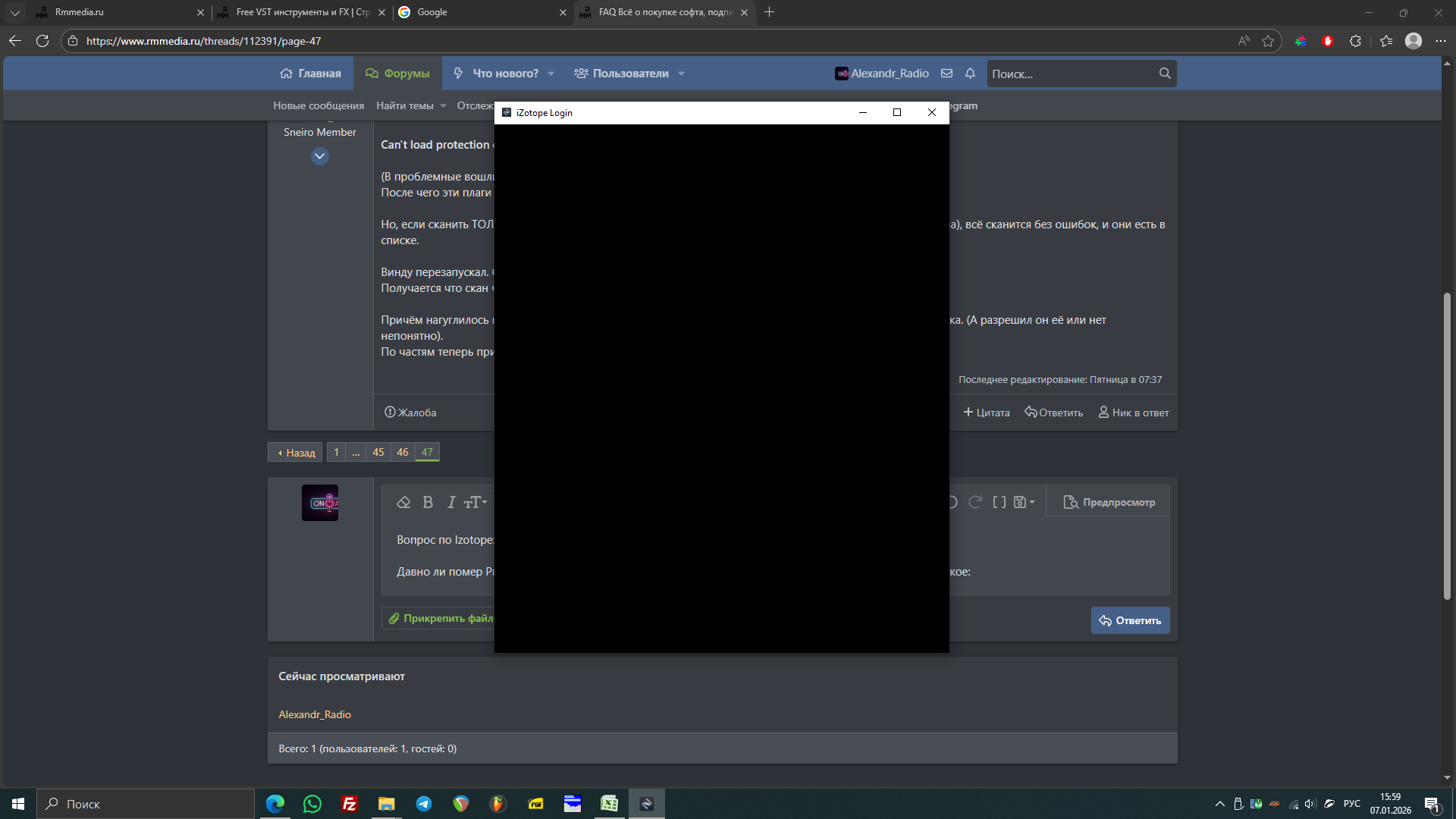
Task: Open the alerts bell icon
Action: tap(970, 74)
